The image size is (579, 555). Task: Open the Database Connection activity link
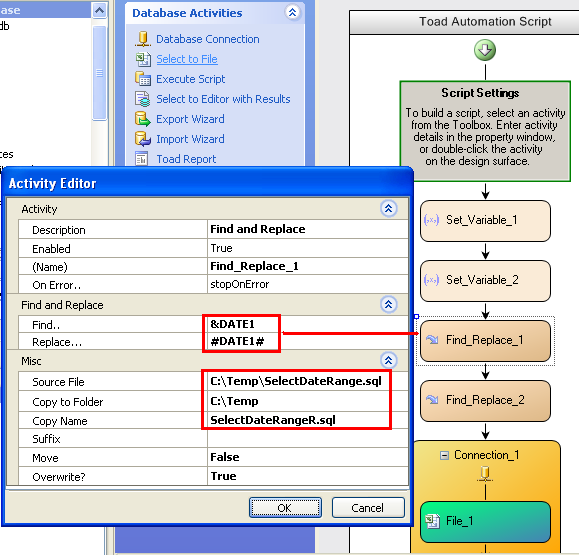coord(208,39)
